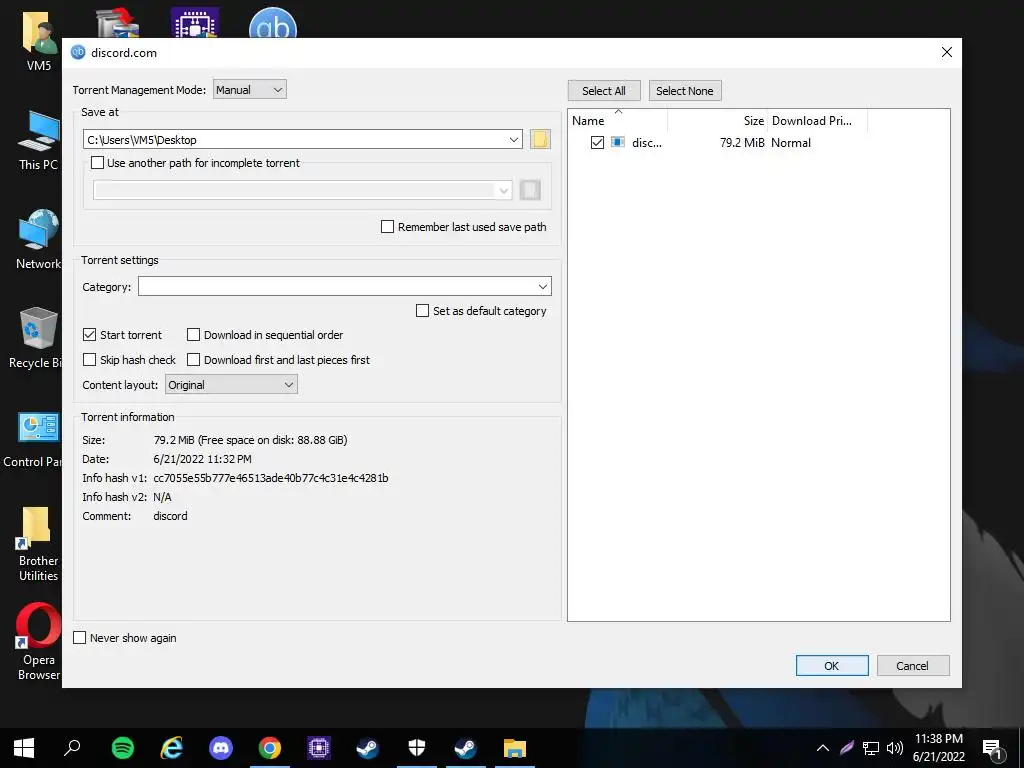
Task: Click the Select All button
Action: tap(604, 91)
